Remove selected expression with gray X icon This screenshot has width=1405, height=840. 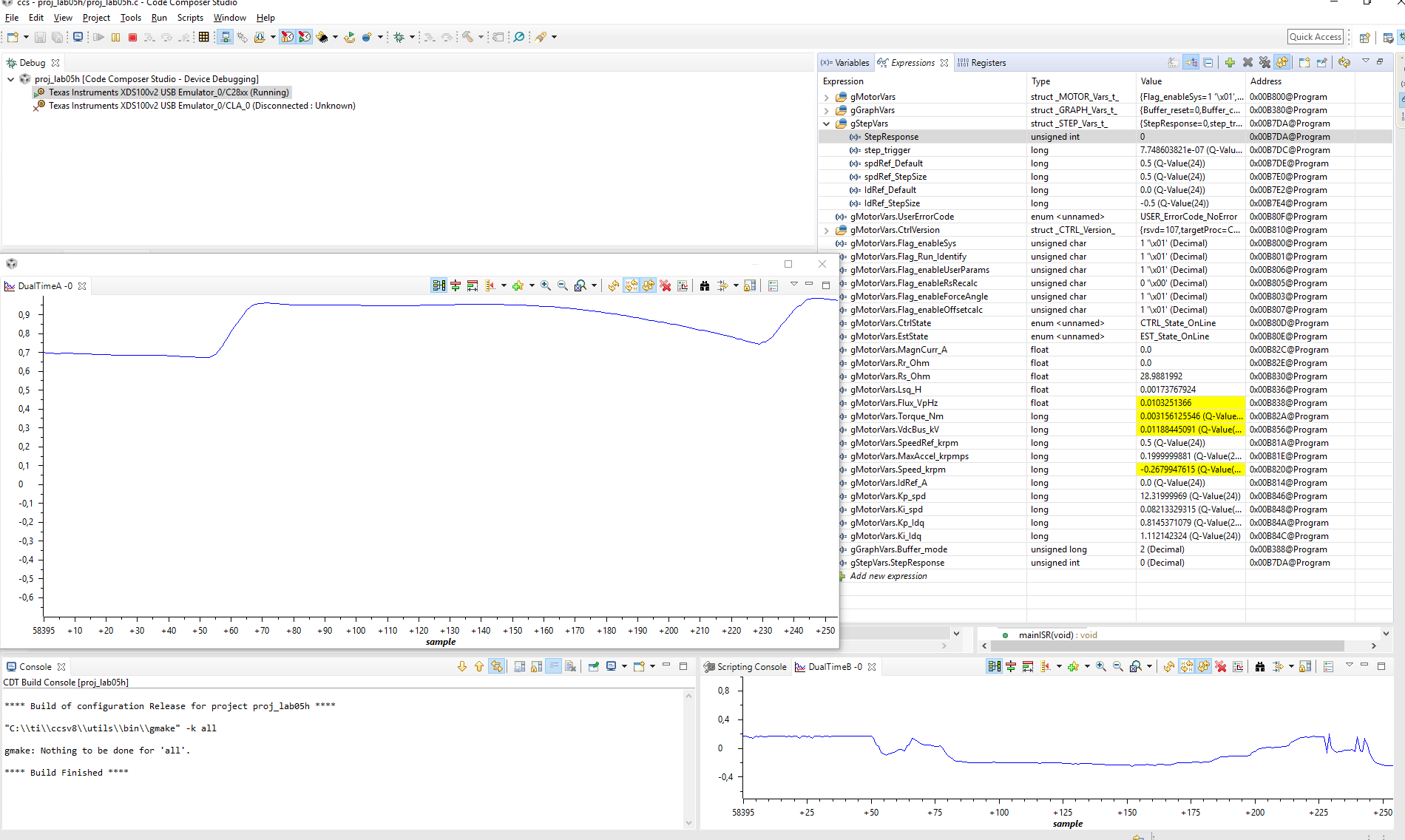click(1247, 63)
